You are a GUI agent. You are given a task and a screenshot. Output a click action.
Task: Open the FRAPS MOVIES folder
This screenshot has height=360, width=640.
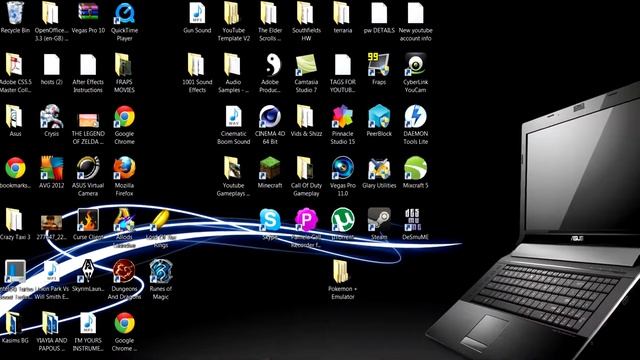coord(124,64)
